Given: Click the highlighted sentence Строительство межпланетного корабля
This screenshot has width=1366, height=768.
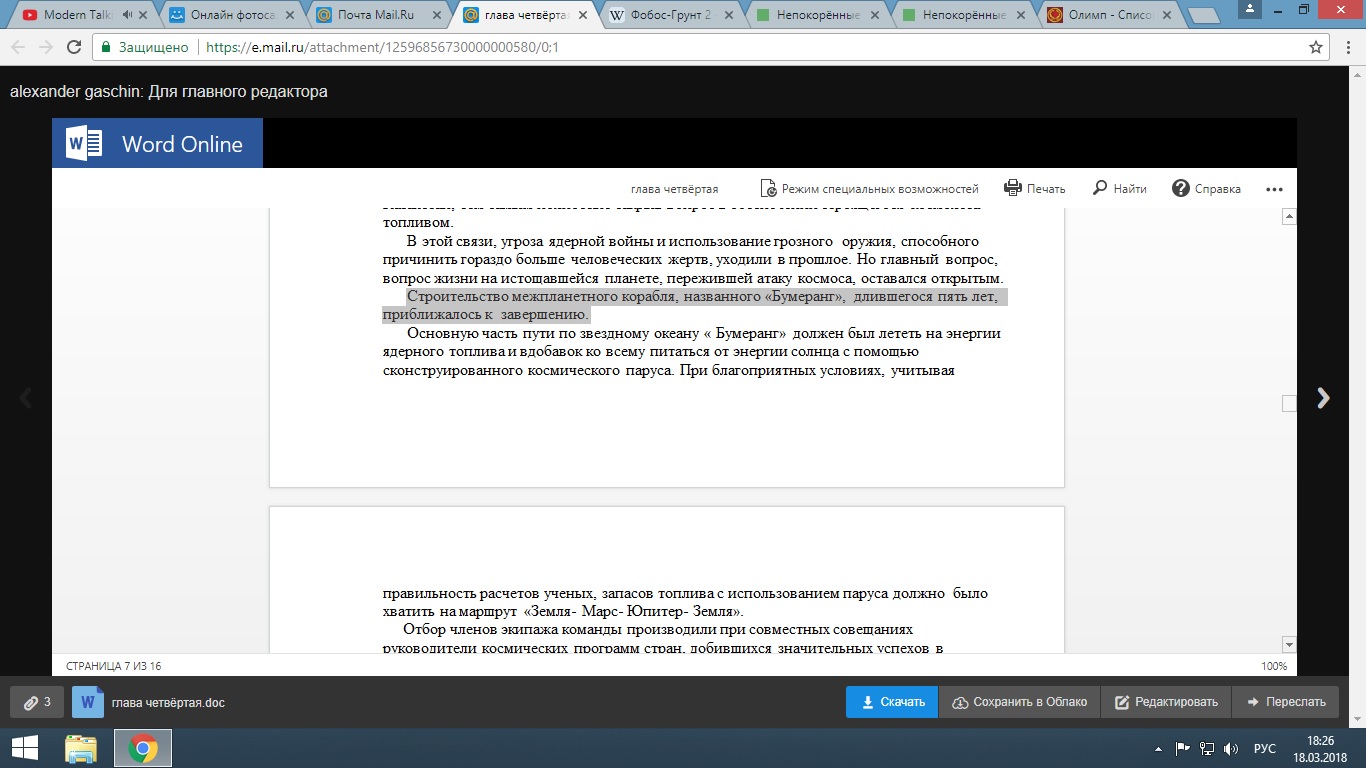Looking at the screenshot, I should 695,305.
